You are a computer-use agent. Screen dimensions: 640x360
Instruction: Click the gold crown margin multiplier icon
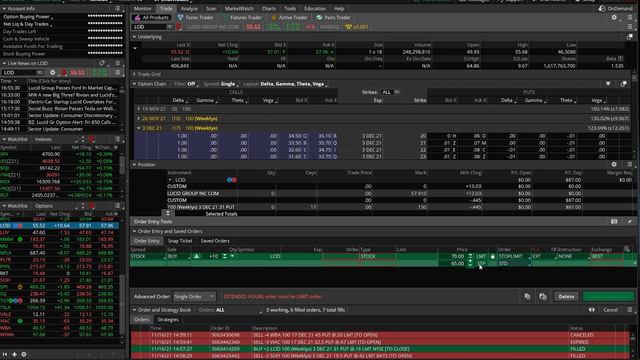click(348, 27)
